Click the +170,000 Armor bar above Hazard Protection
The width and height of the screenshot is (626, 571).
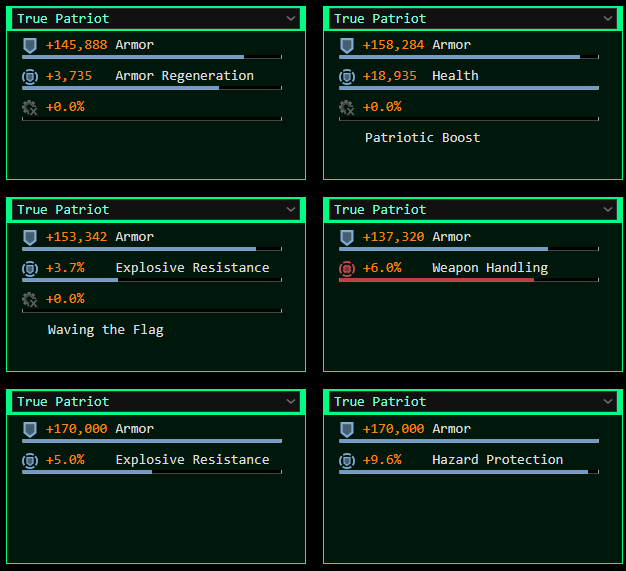(468, 440)
